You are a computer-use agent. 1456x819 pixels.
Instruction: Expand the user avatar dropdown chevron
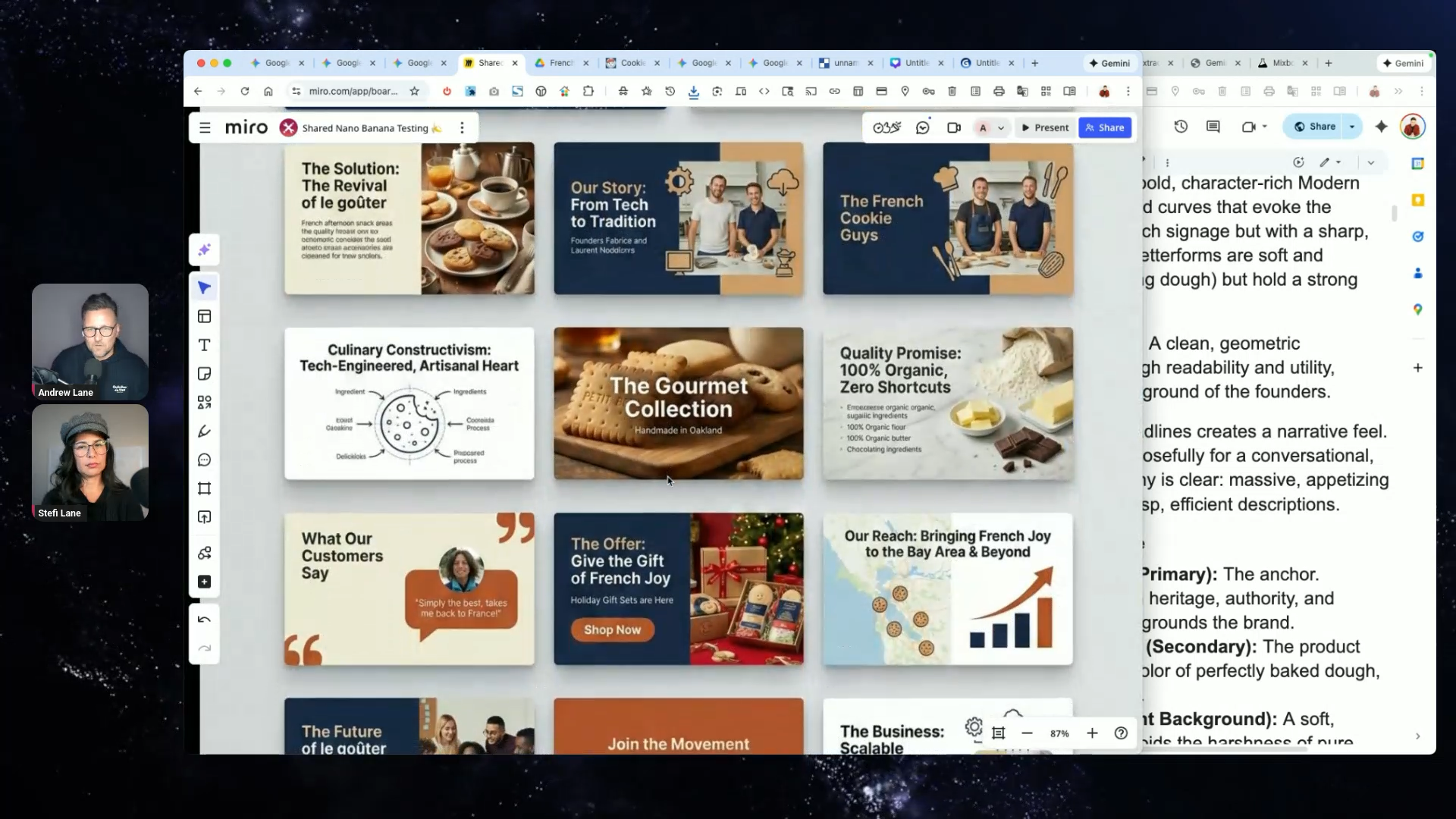click(1001, 128)
